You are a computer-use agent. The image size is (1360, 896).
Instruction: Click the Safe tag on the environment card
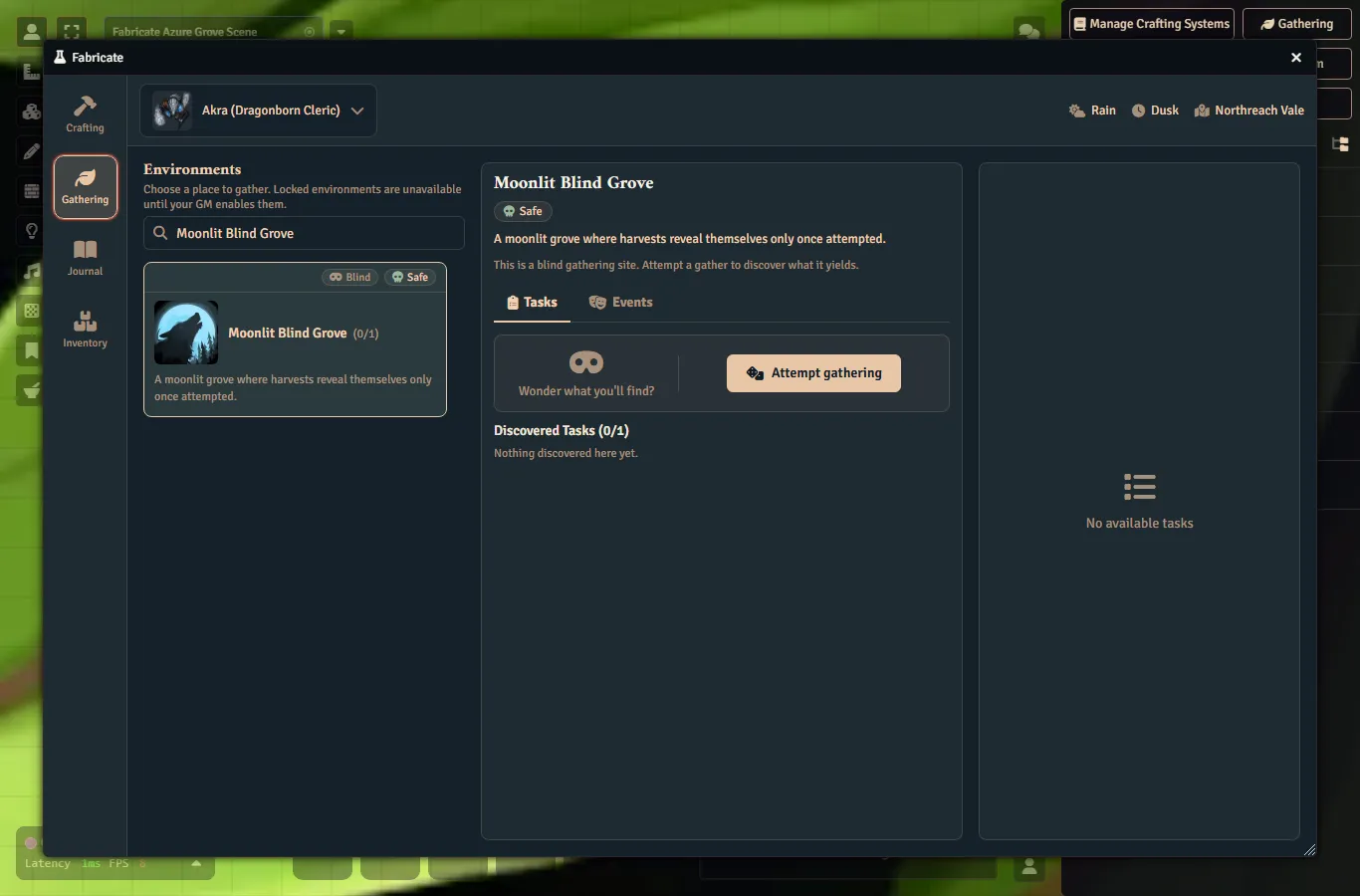point(410,277)
